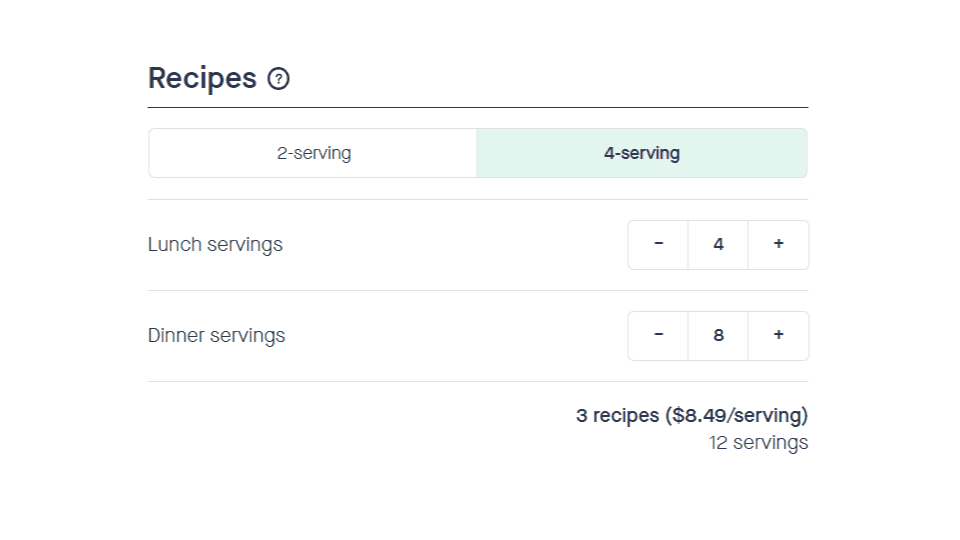Increase lunch servings with the plus icon
Screen dimensions: 960x540
point(778,244)
